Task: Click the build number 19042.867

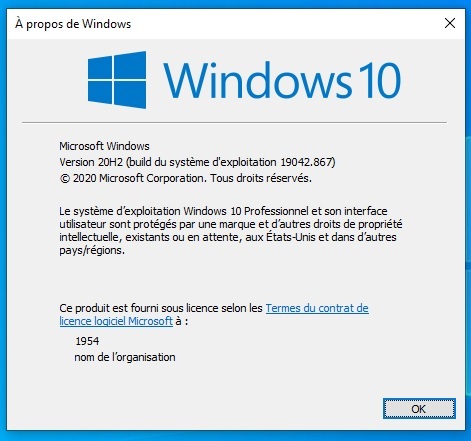Action: tap(307, 162)
